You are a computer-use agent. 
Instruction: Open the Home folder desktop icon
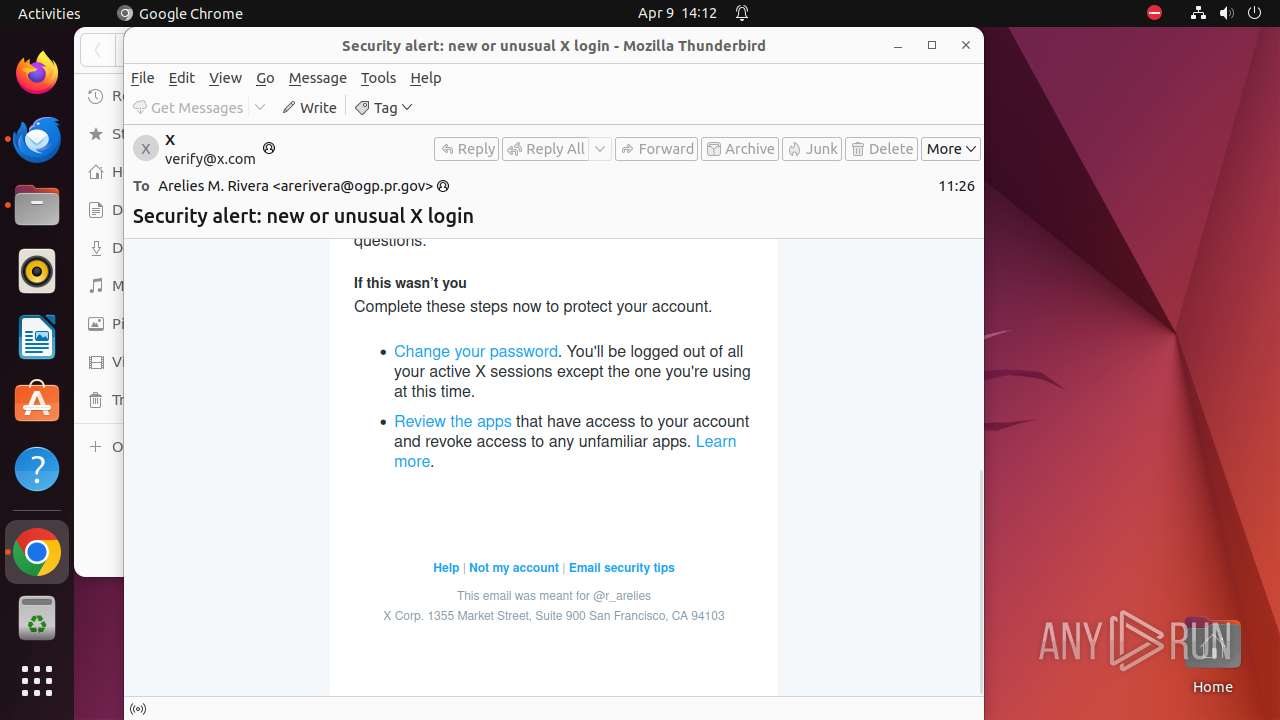pyautogui.click(x=1212, y=654)
